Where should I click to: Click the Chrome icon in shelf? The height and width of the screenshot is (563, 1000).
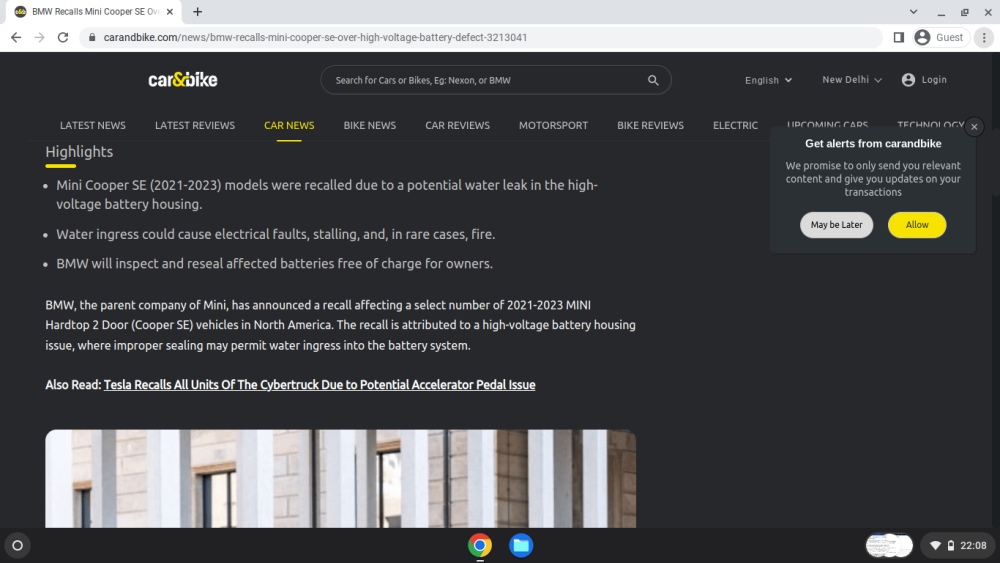tap(480, 546)
